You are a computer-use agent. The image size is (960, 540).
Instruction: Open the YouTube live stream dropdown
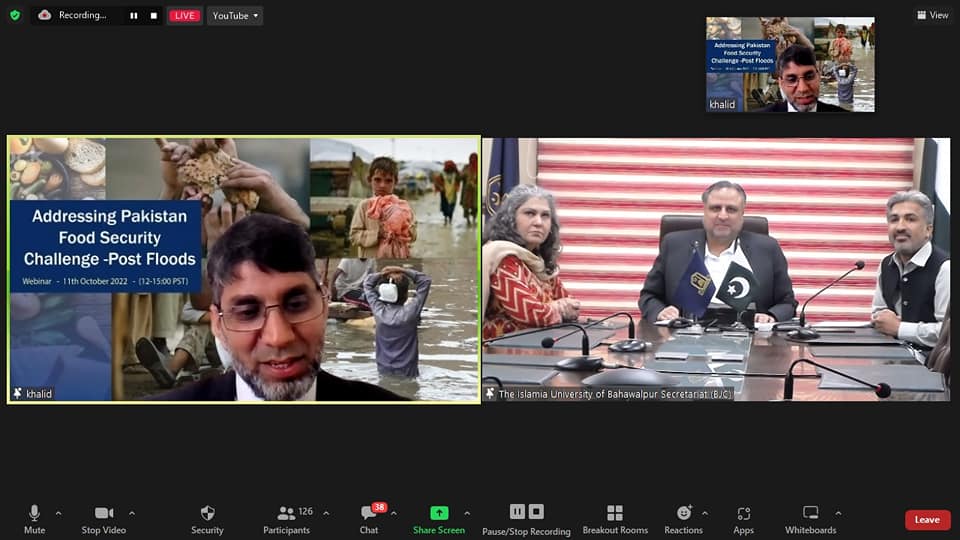235,16
